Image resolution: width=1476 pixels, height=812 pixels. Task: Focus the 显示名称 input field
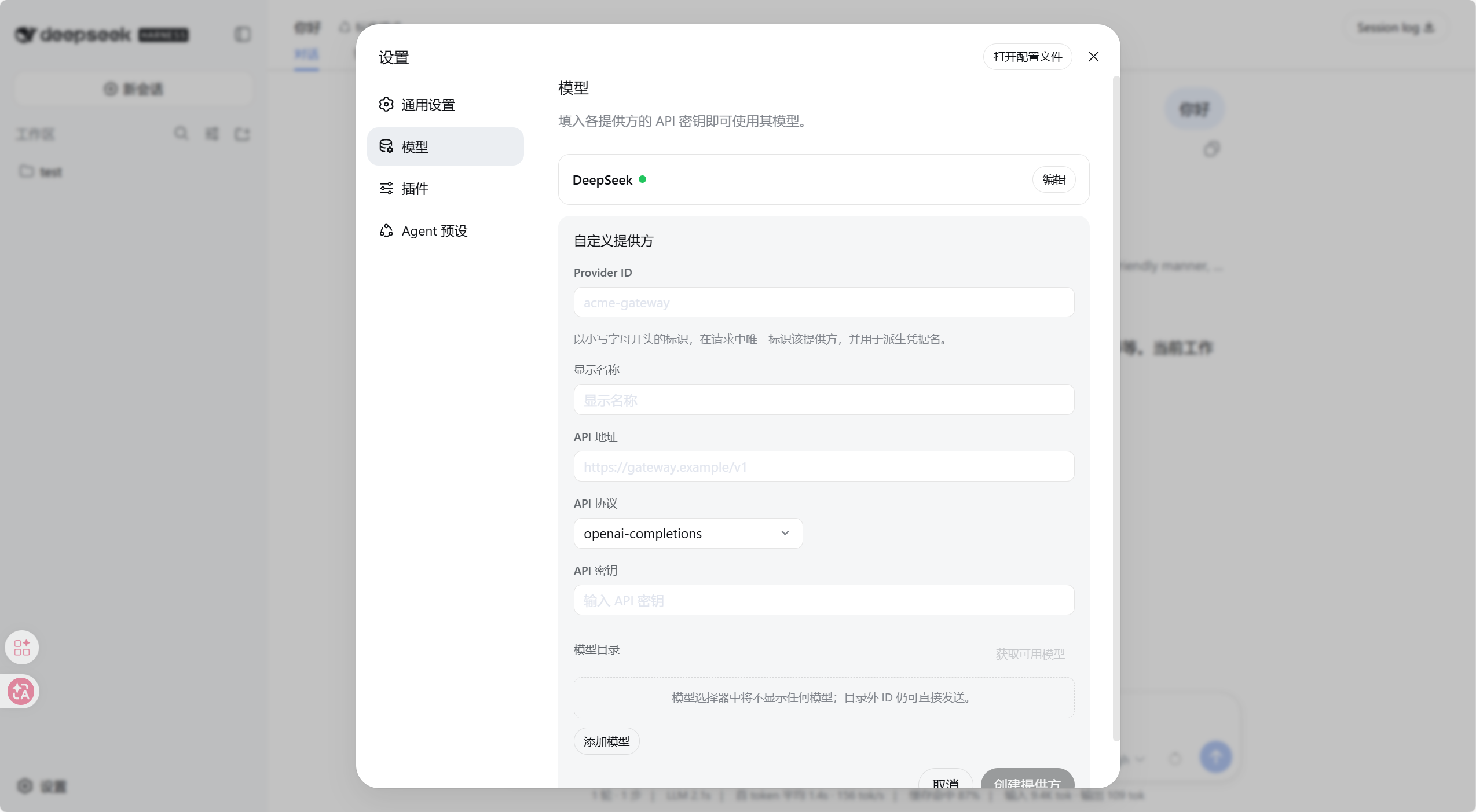(823, 400)
